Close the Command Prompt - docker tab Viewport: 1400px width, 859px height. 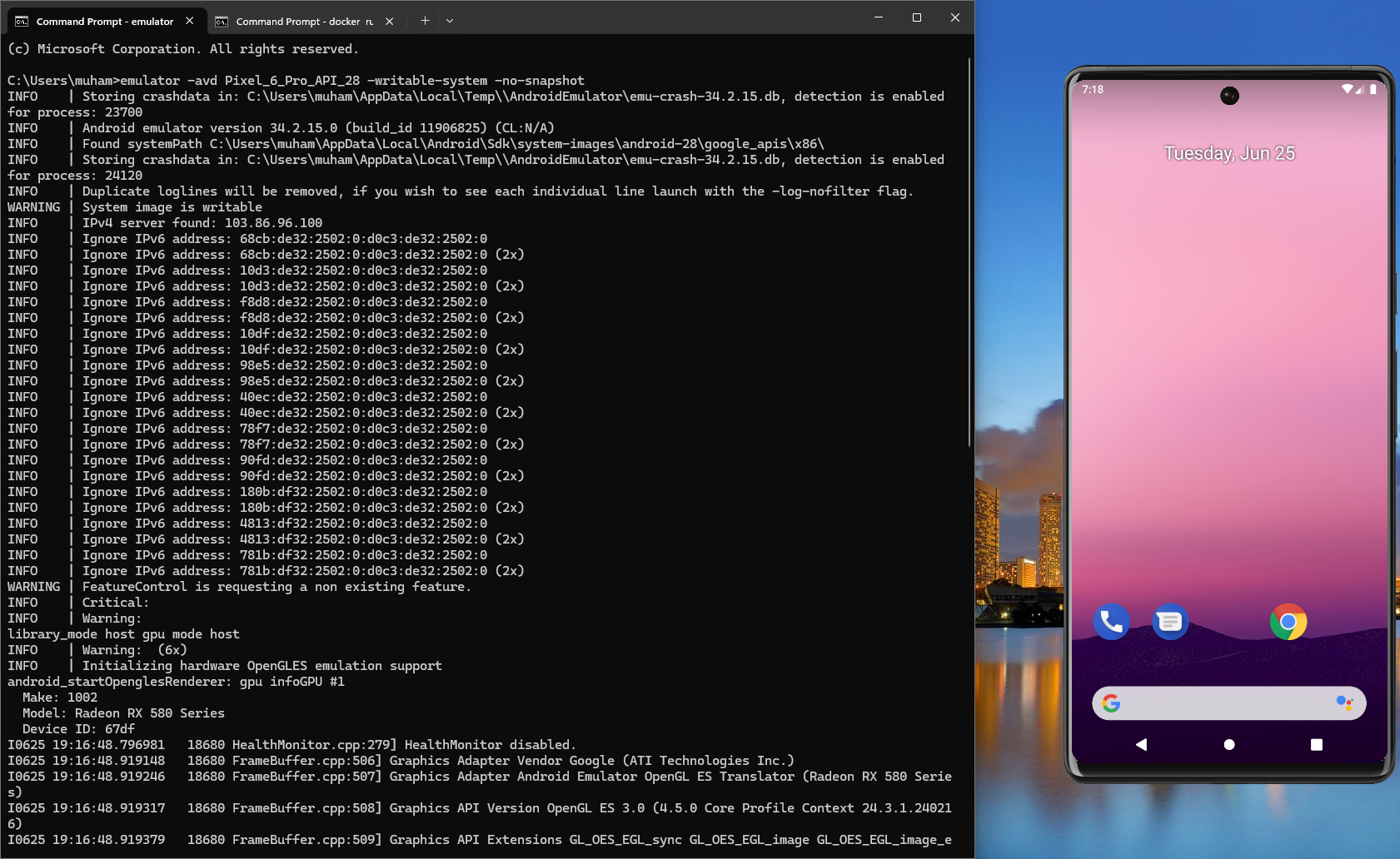pyautogui.click(x=389, y=21)
